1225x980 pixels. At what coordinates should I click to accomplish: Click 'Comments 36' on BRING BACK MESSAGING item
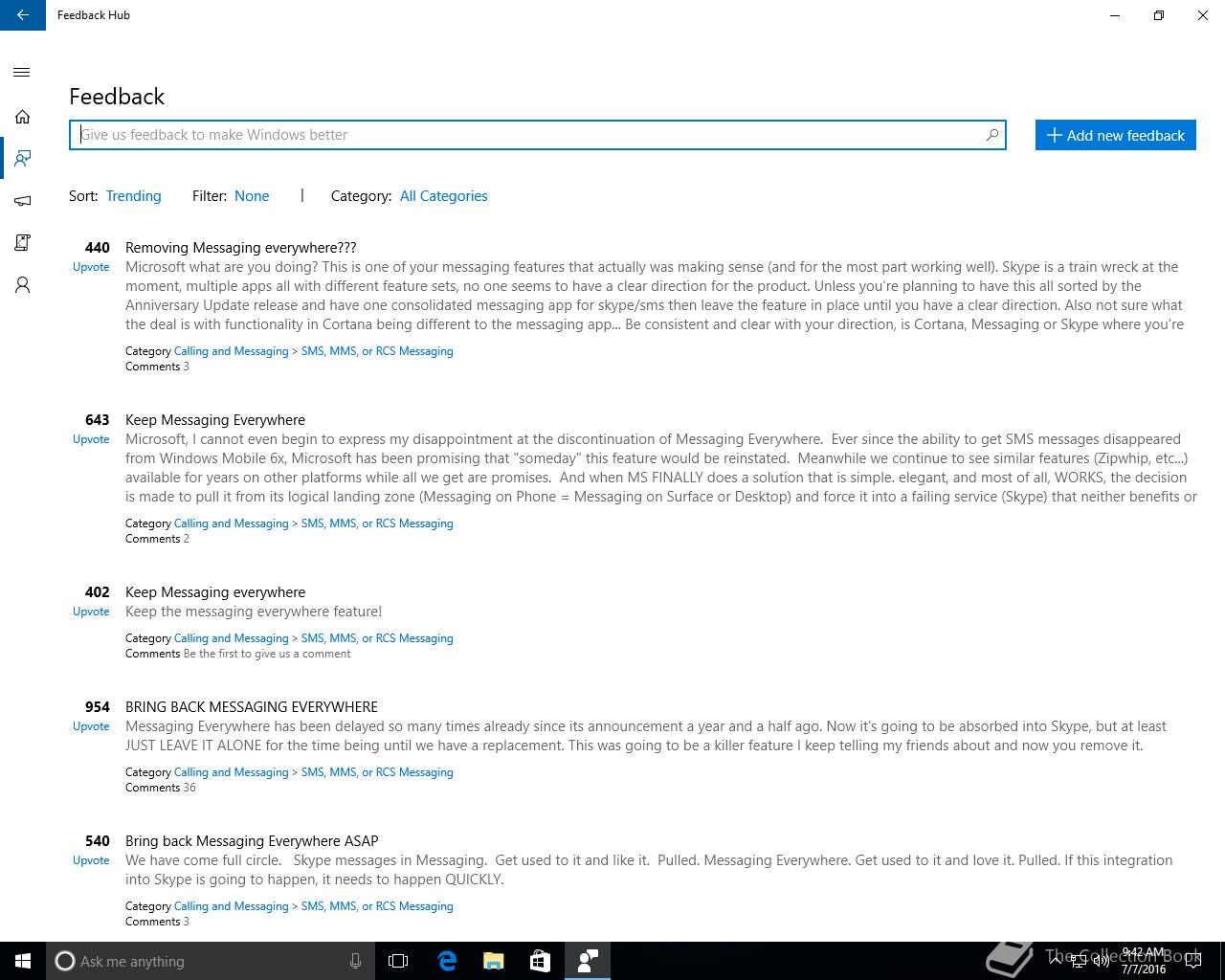pos(160,788)
